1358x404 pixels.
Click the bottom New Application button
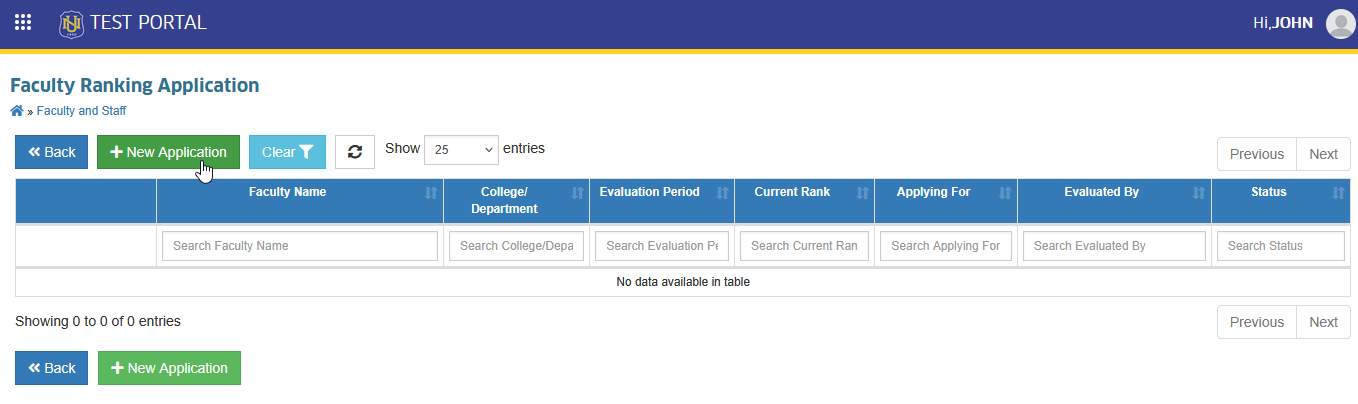pyautogui.click(x=169, y=368)
